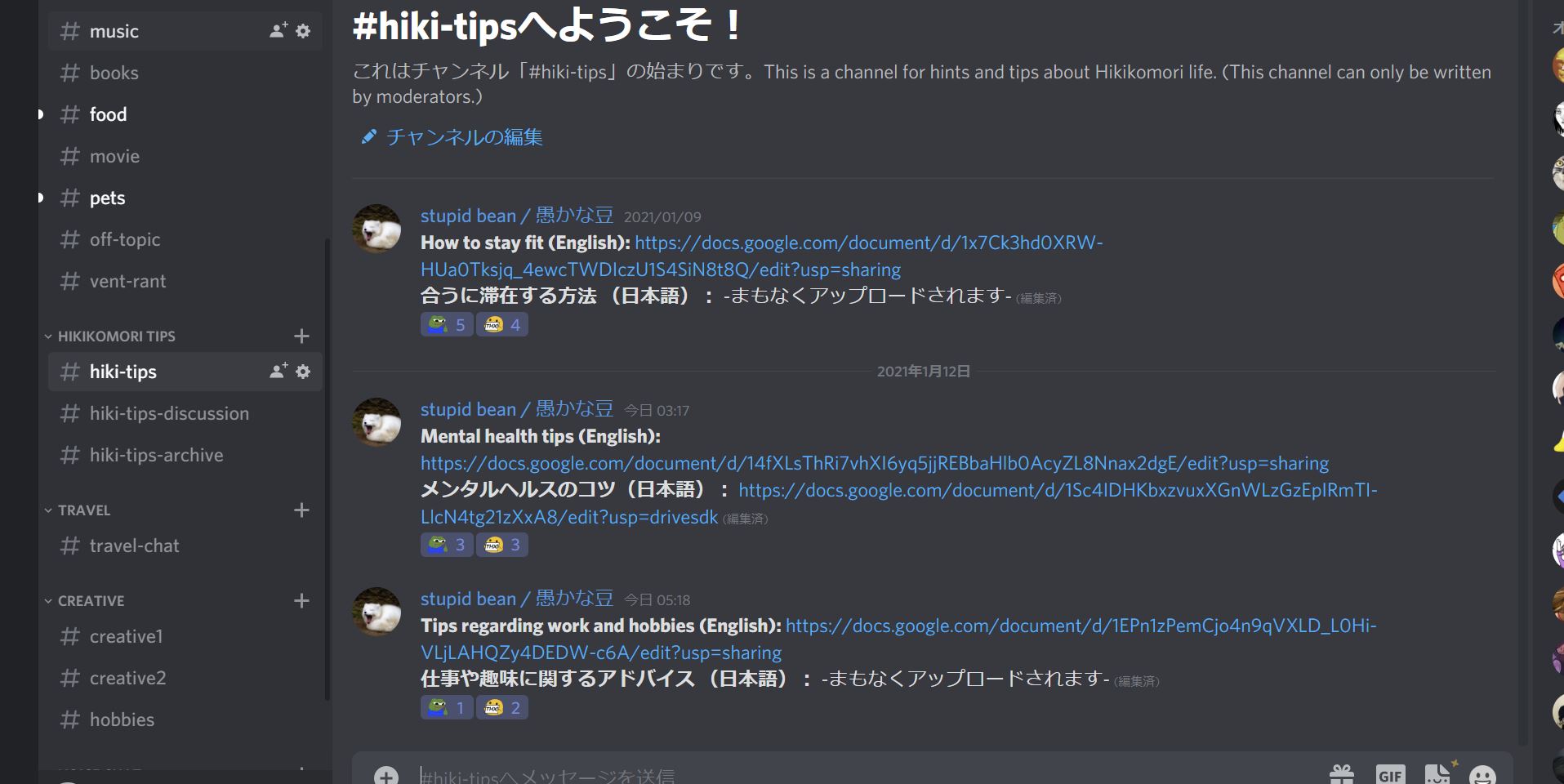Click invite people icon on hiki-tips channel
The height and width of the screenshot is (784, 1564).
click(278, 371)
